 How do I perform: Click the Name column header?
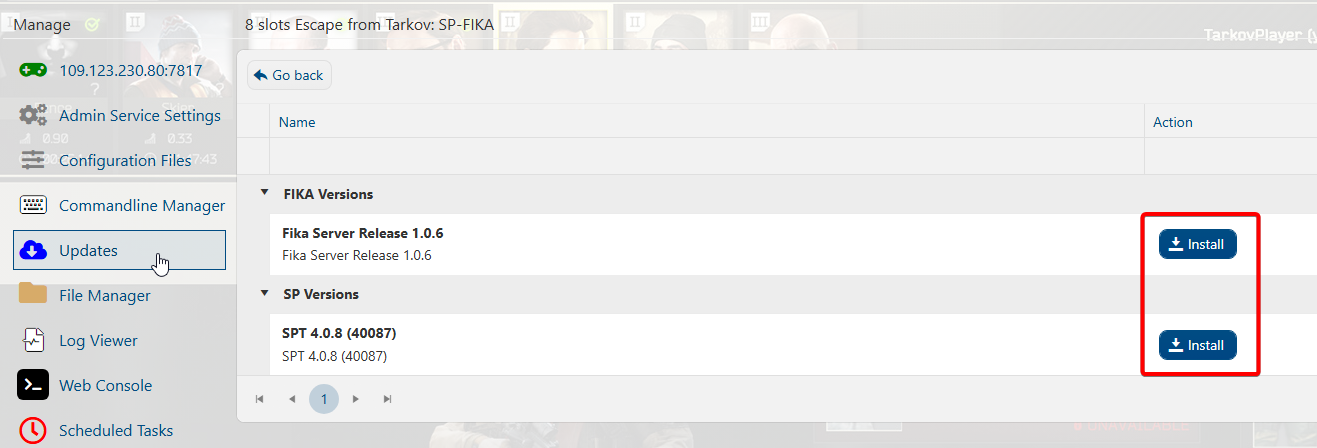click(297, 122)
